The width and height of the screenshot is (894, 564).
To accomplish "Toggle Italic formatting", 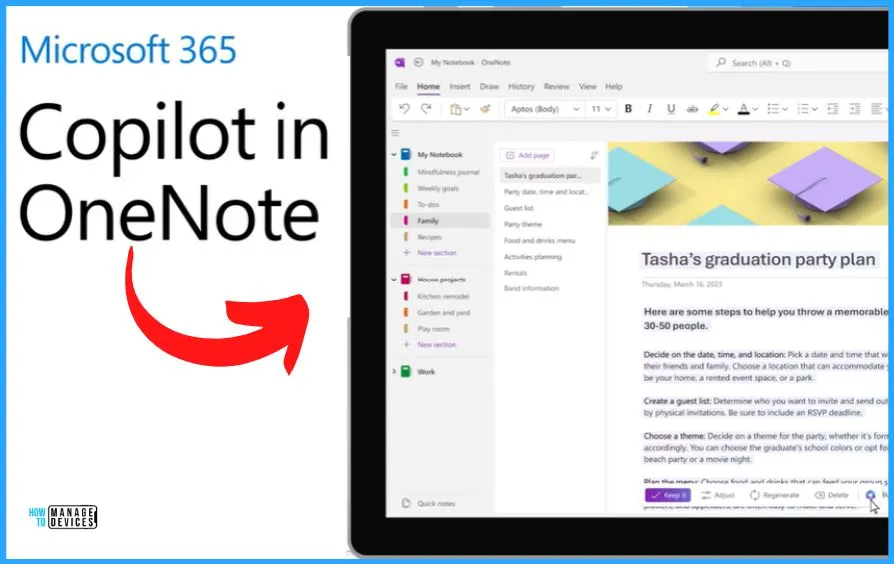I will (x=649, y=108).
